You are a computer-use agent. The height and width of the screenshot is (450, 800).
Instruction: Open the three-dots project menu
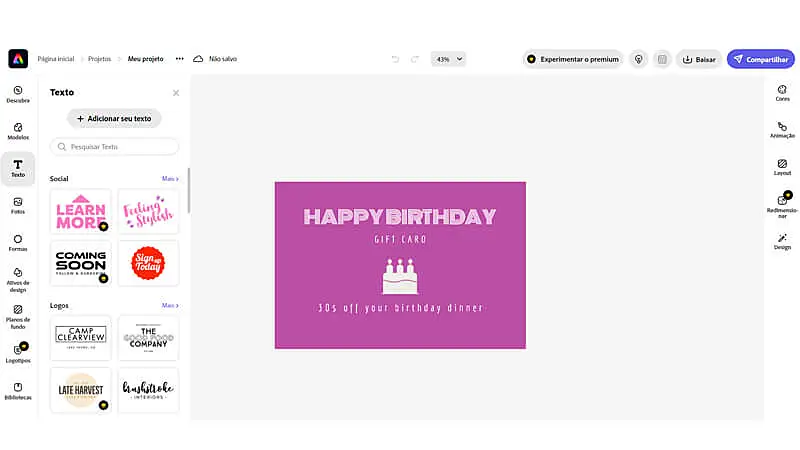pyautogui.click(x=180, y=59)
